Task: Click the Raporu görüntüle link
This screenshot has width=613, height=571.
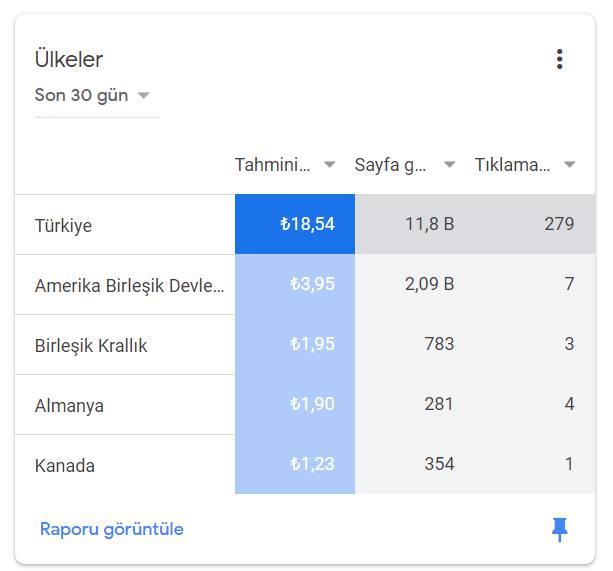Action: 112,529
